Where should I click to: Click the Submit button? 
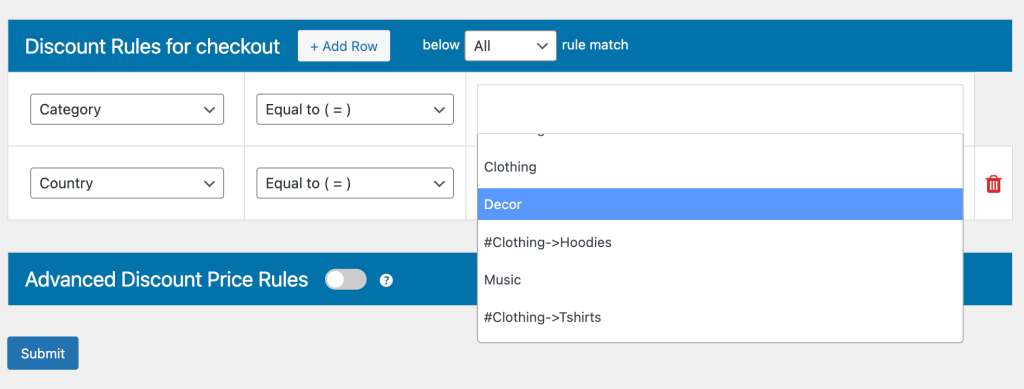(43, 353)
